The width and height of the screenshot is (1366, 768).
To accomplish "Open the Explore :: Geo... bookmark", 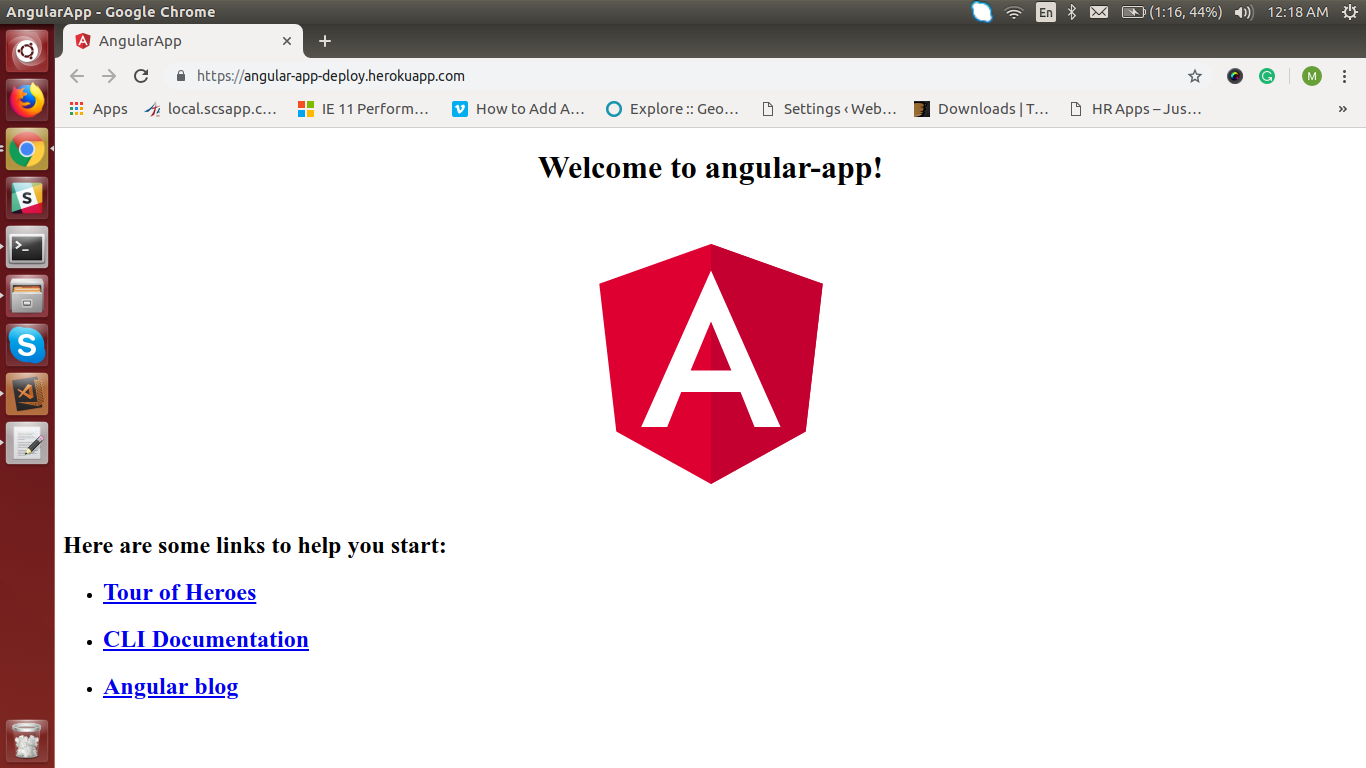I will [x=672, y=109].
